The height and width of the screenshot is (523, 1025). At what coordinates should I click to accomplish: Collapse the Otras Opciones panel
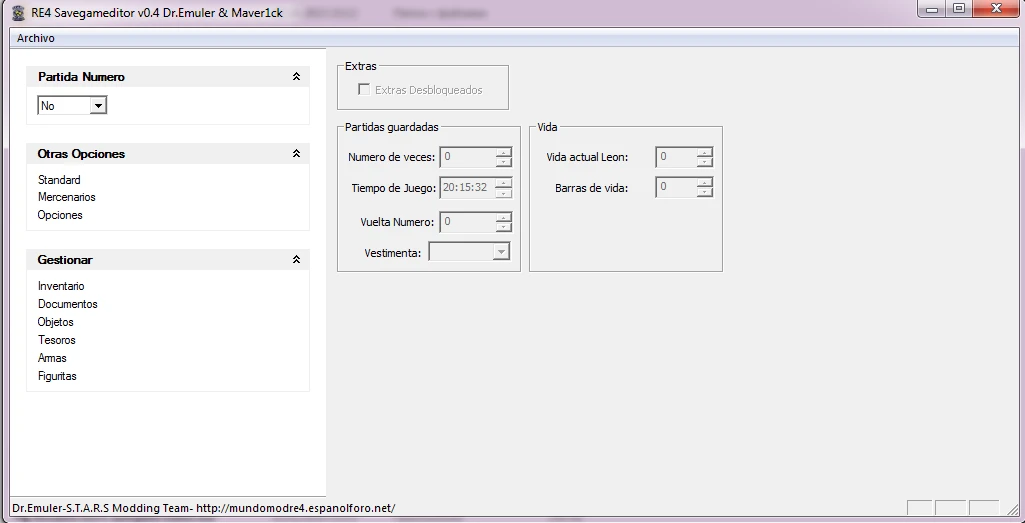tap(296, 154)
